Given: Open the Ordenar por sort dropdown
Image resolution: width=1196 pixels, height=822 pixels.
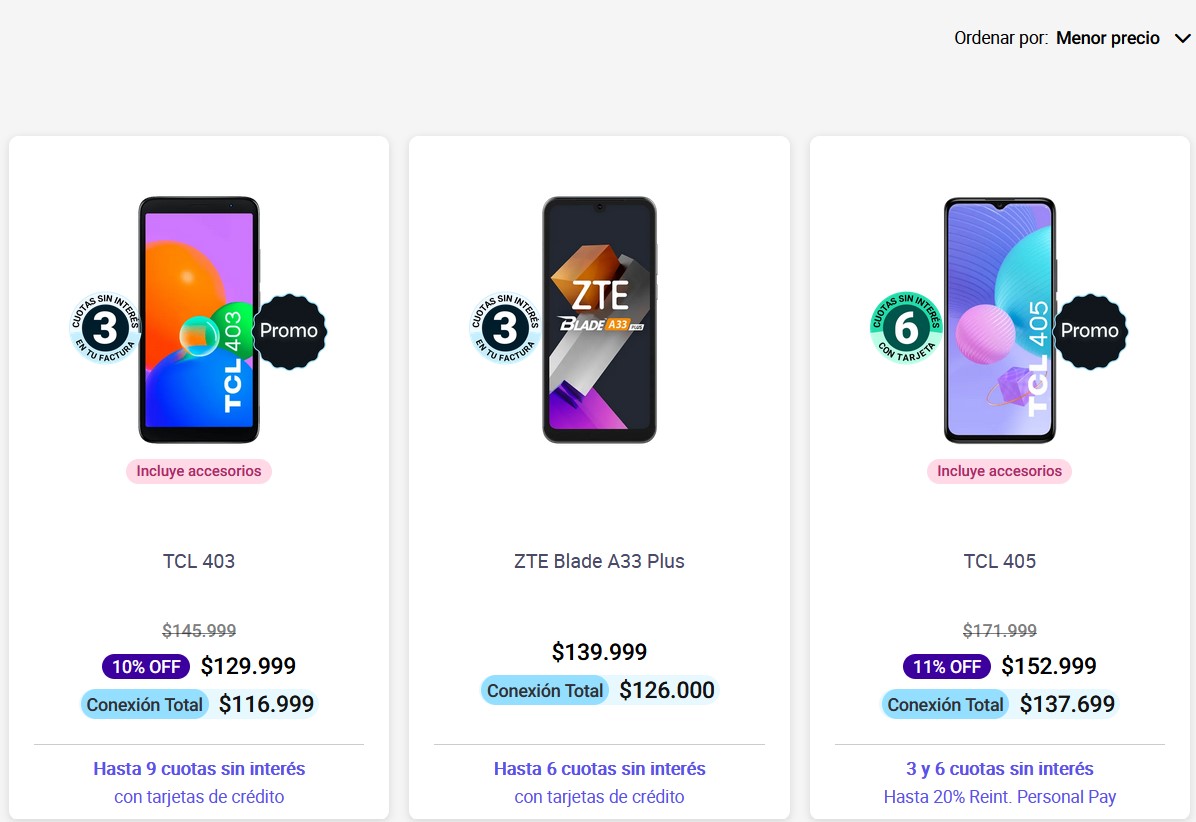Looking at the screenshot, I should tap(1107, 38).
